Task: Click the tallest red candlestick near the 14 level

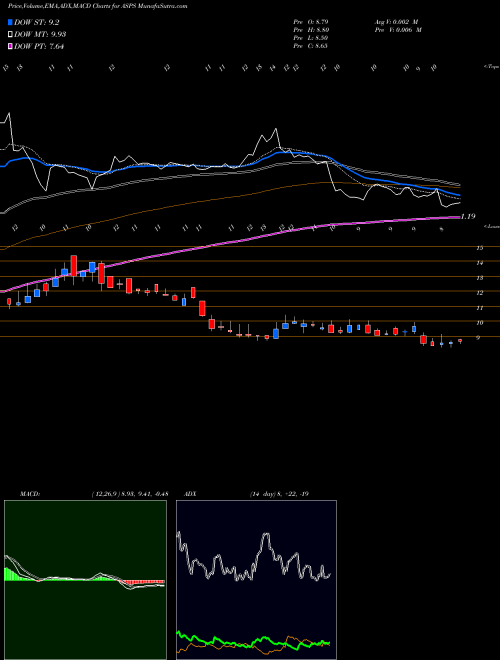Action: tap(74, 266)
